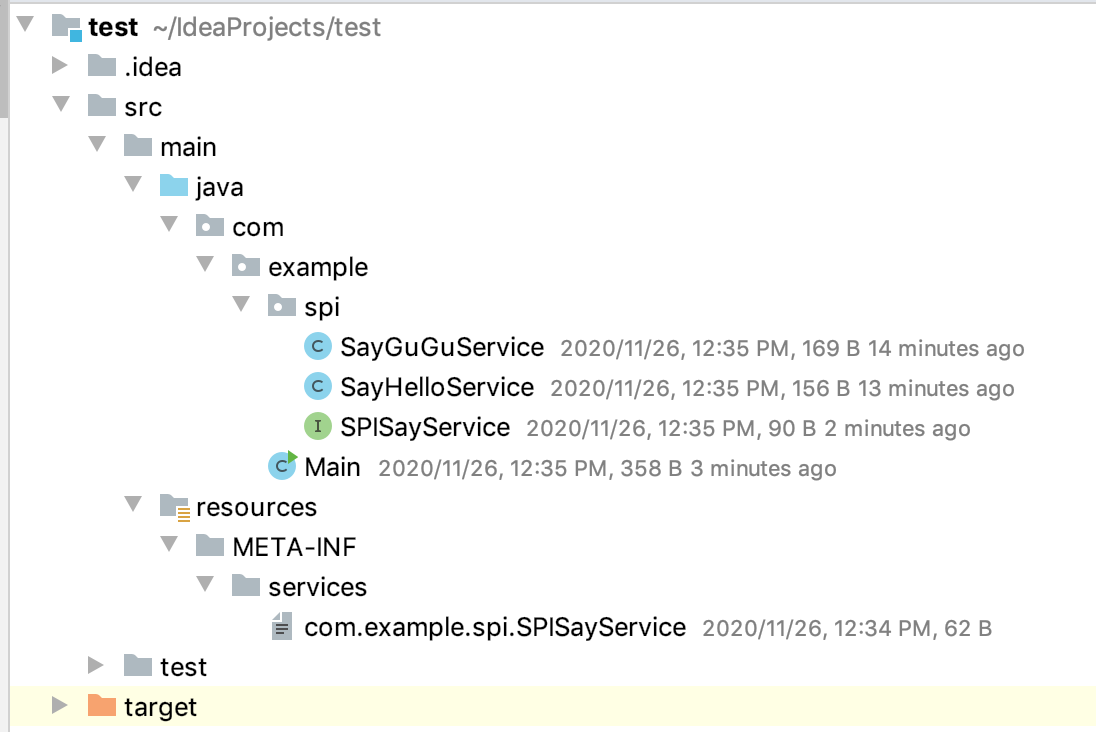Click the SayHelloService class icon
This screenshot has height=732, width=1096.
317,387
